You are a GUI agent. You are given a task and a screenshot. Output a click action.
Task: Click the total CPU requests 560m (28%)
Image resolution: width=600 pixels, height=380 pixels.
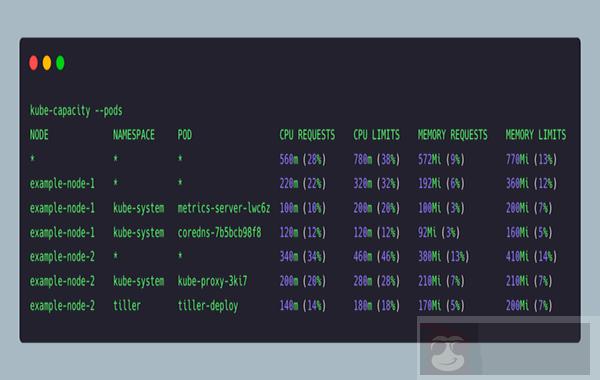pyautogui.click(x=303, y=159)
